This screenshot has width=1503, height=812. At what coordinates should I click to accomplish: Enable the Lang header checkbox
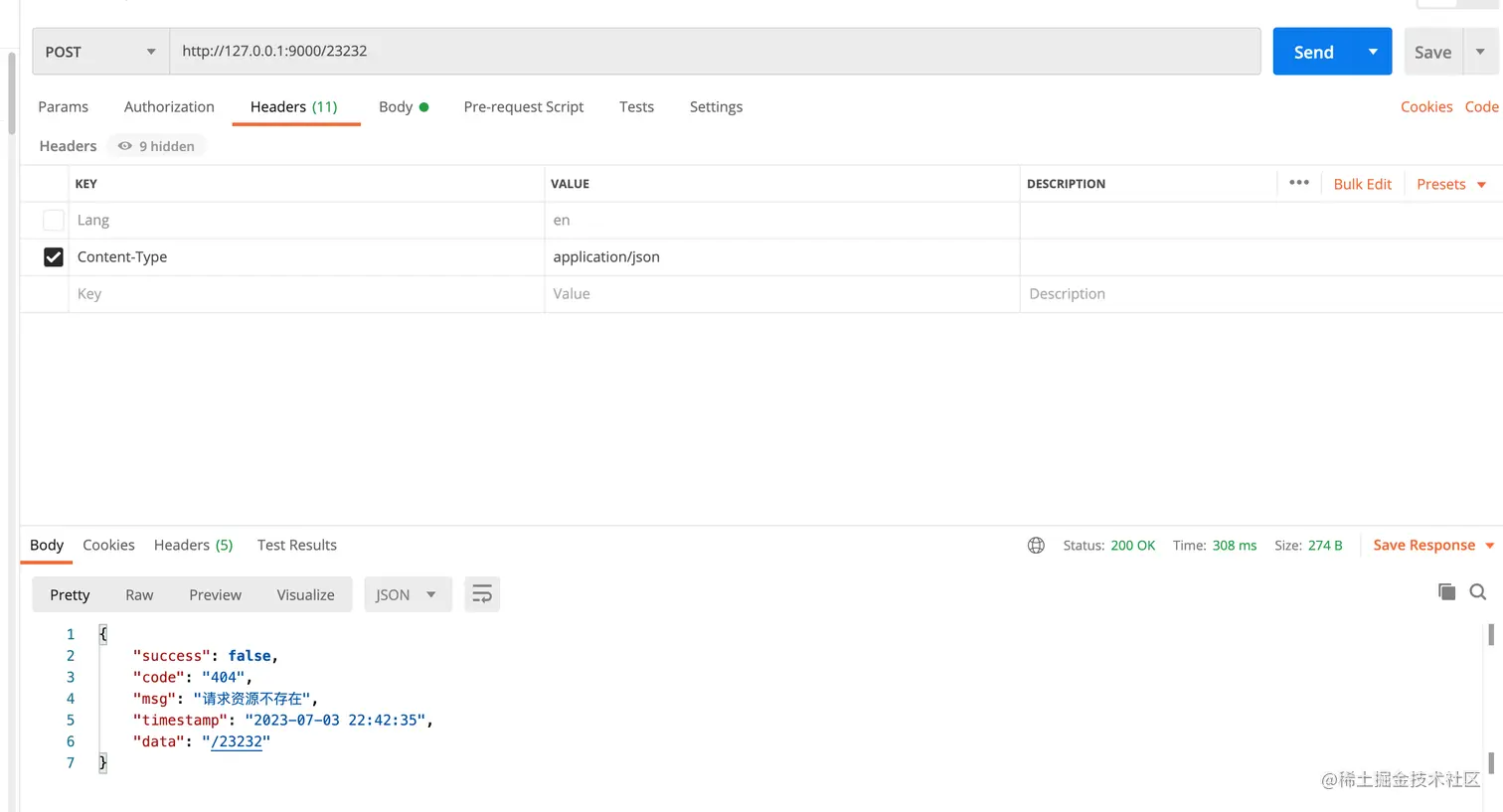54,221
